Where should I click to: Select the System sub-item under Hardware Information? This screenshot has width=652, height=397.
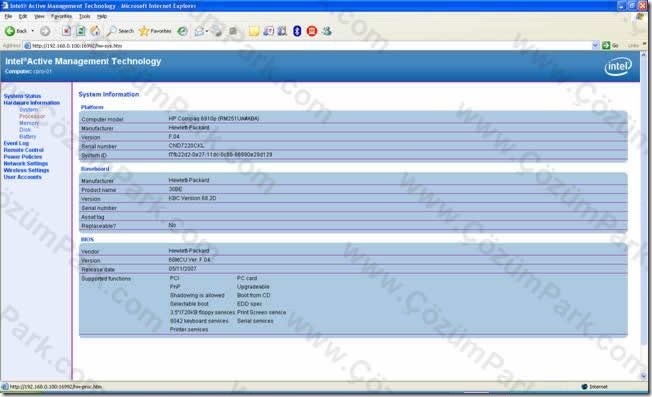pos(29,110)
